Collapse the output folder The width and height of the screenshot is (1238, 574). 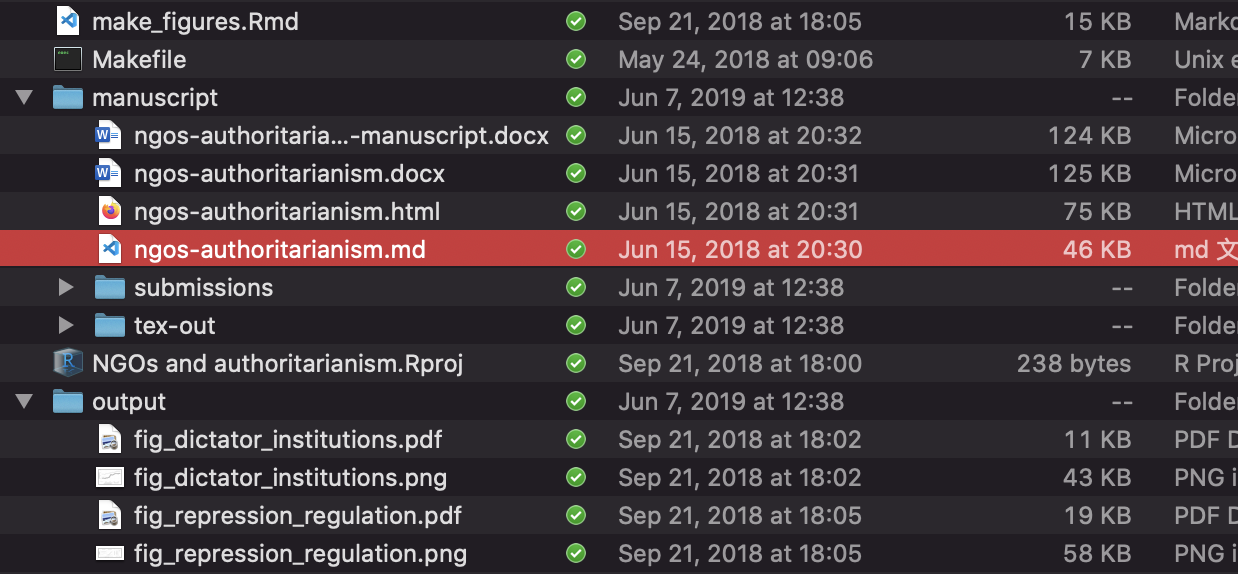pyautogui.click(x=24, y=401)
